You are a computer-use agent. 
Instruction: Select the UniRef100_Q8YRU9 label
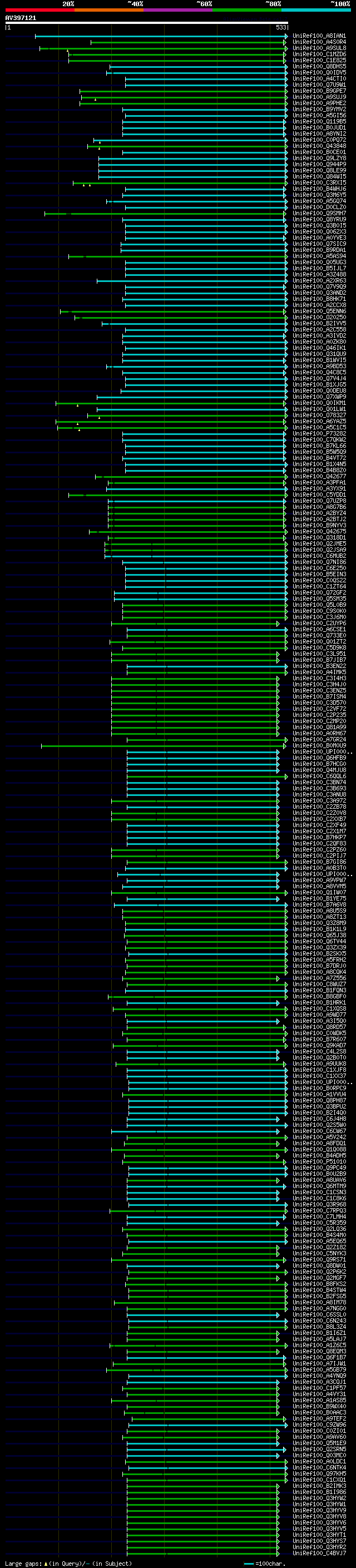tap(319, 220)
